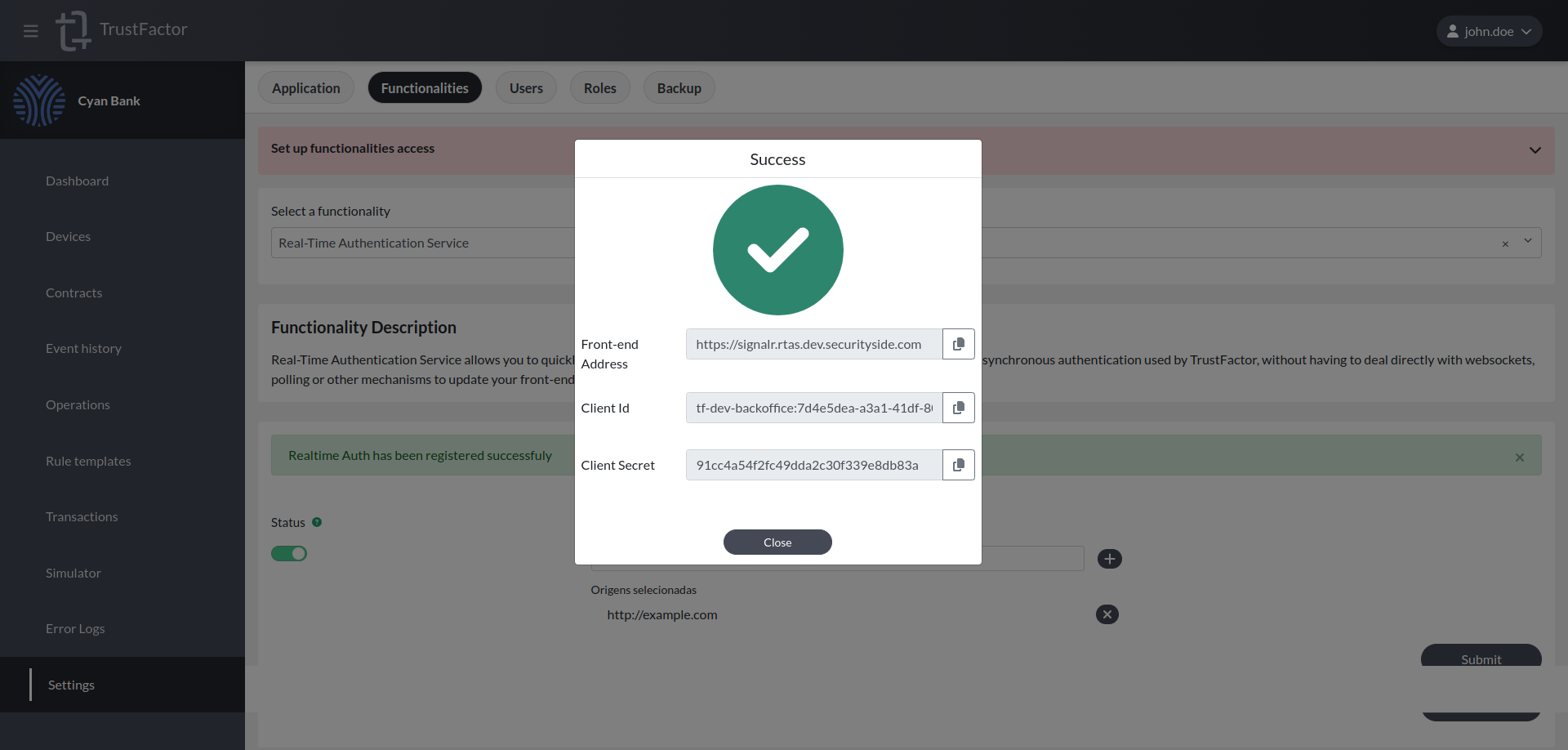This screenshot has height=750, width=1568.
Task: Copy the Client Secret value
Action: point(958,464)
